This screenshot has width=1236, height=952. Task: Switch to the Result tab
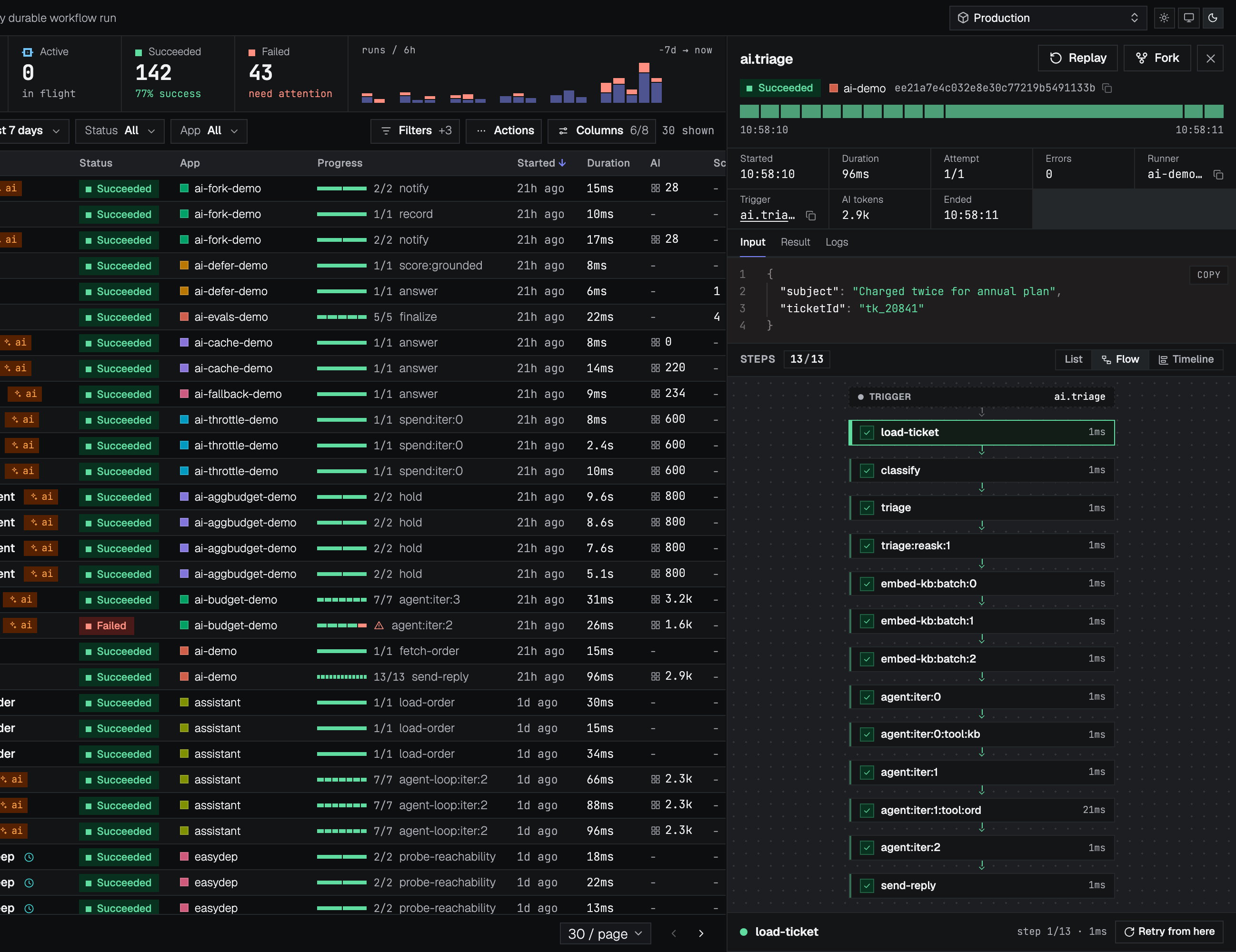[795, 242]
